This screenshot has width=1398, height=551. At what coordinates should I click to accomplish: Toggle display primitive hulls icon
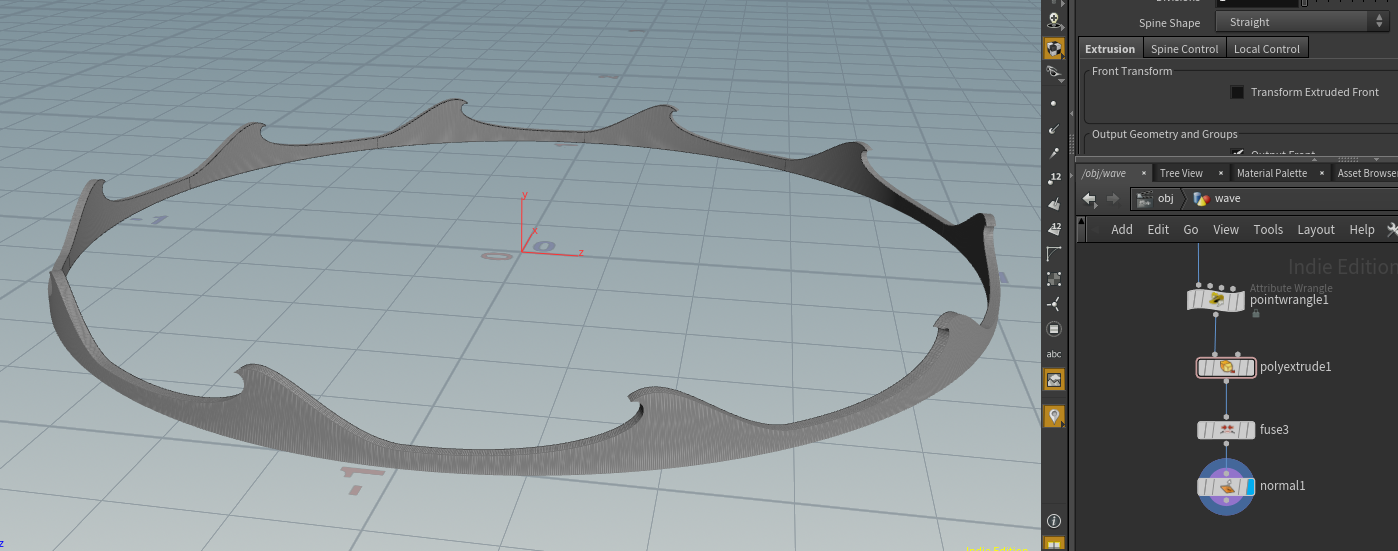click(x=1054, y=254)
